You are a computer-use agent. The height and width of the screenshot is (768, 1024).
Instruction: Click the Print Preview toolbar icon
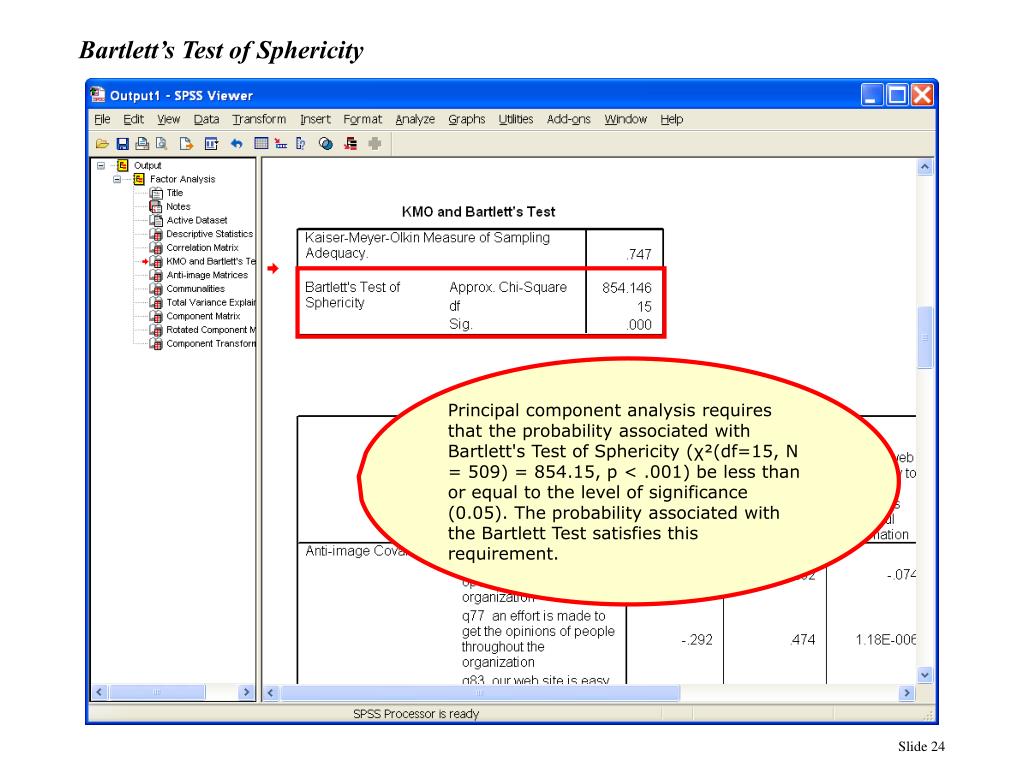tap(161, 144)
